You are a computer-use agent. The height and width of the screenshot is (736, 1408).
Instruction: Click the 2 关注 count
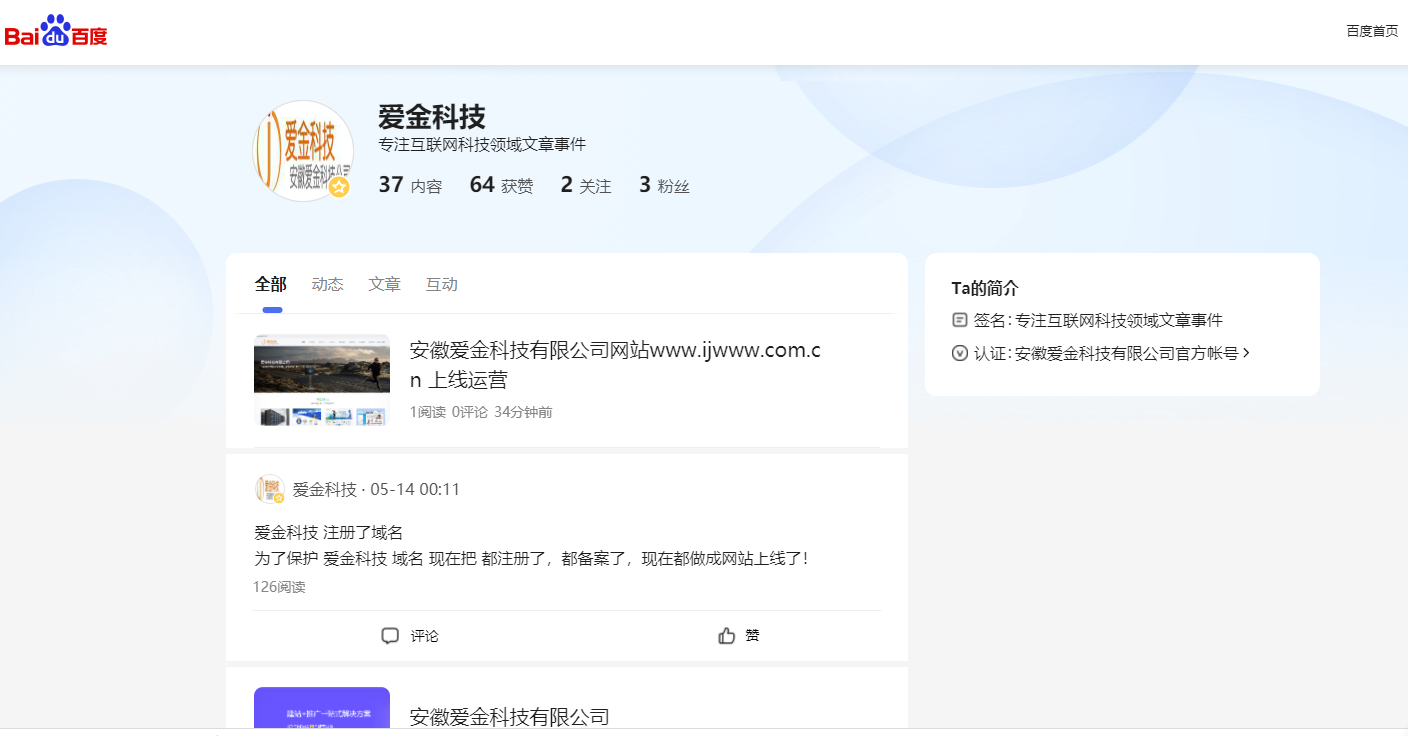coord(586,185)
